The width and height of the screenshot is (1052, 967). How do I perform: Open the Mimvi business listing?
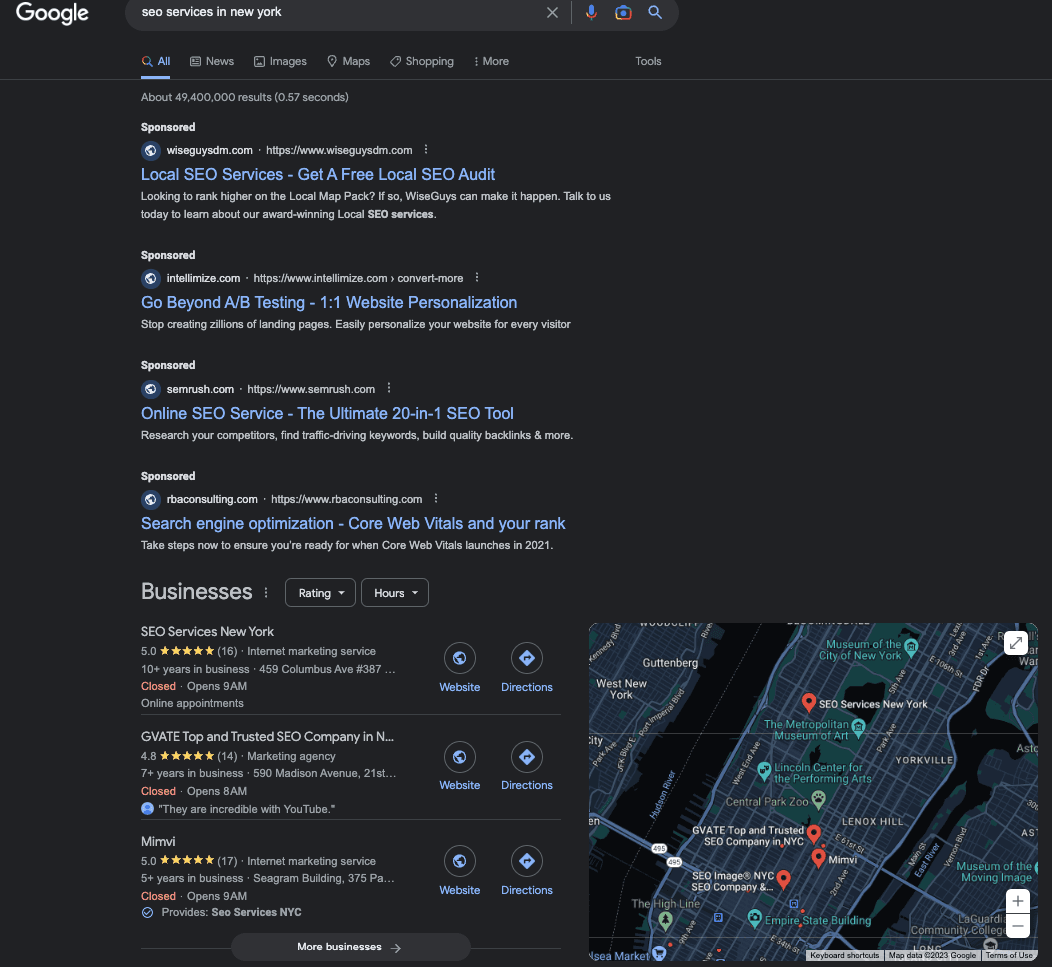coord(158,842)
